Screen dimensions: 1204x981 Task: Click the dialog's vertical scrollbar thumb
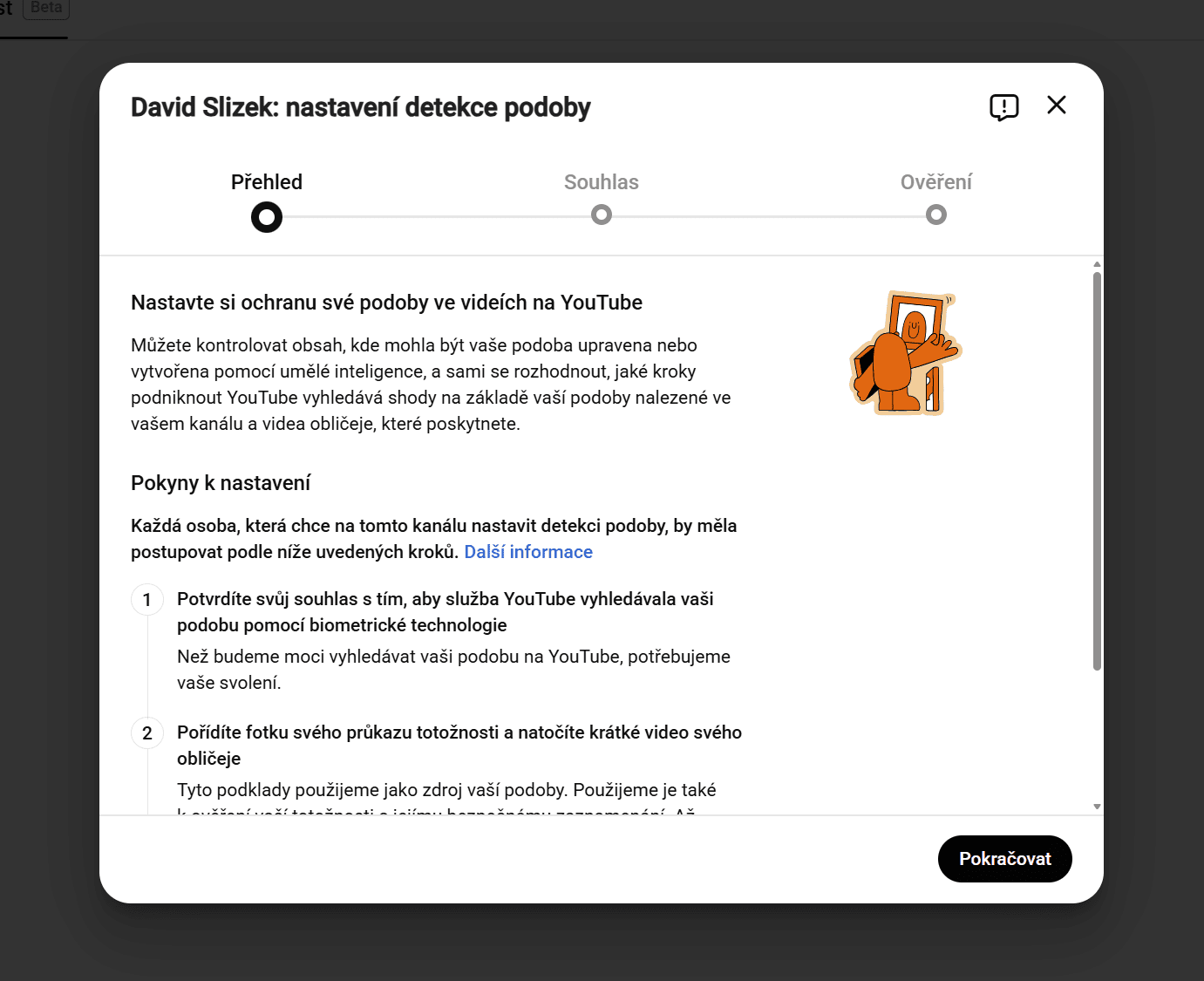point(1097,471)
